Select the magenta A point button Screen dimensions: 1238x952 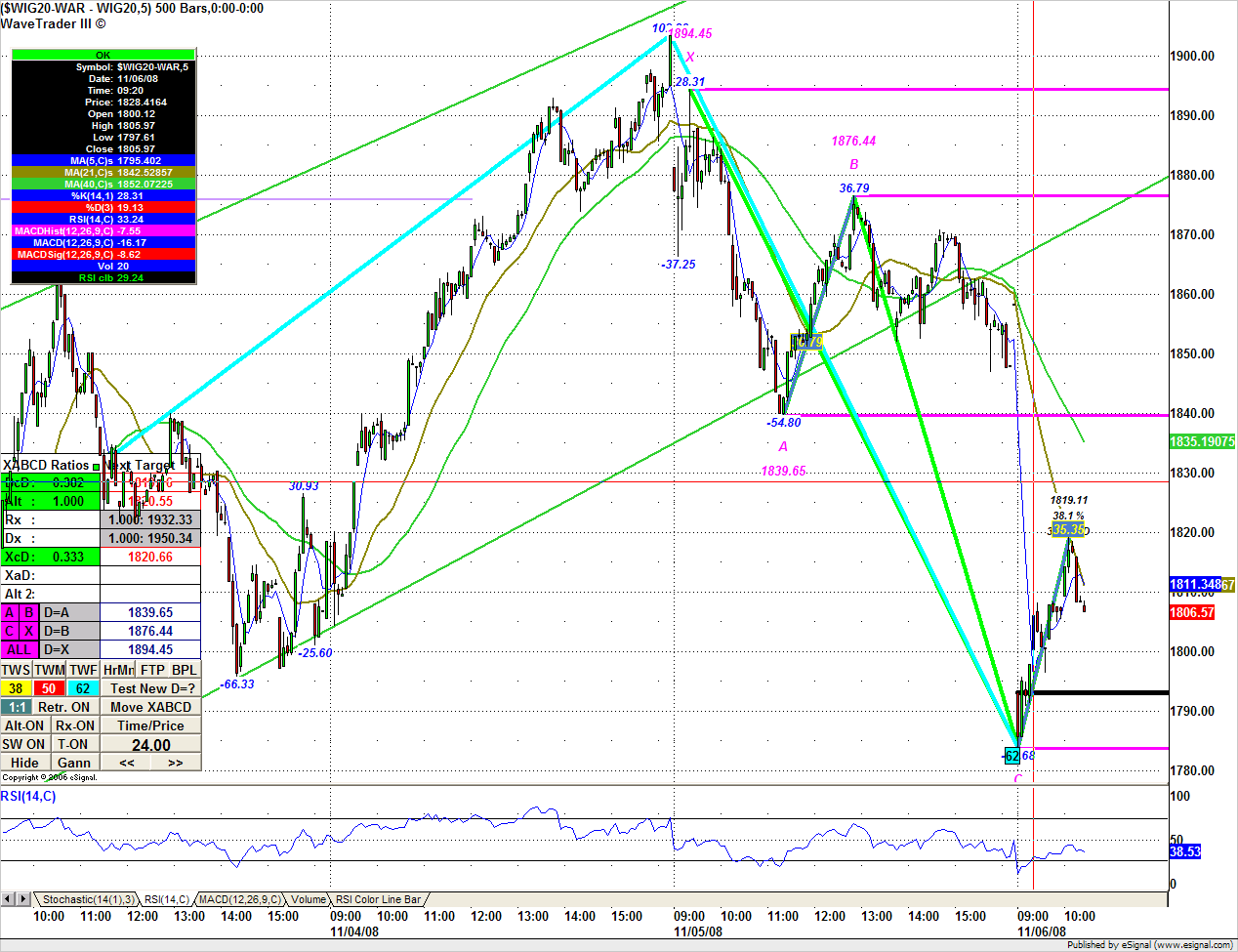click(10, 612)
